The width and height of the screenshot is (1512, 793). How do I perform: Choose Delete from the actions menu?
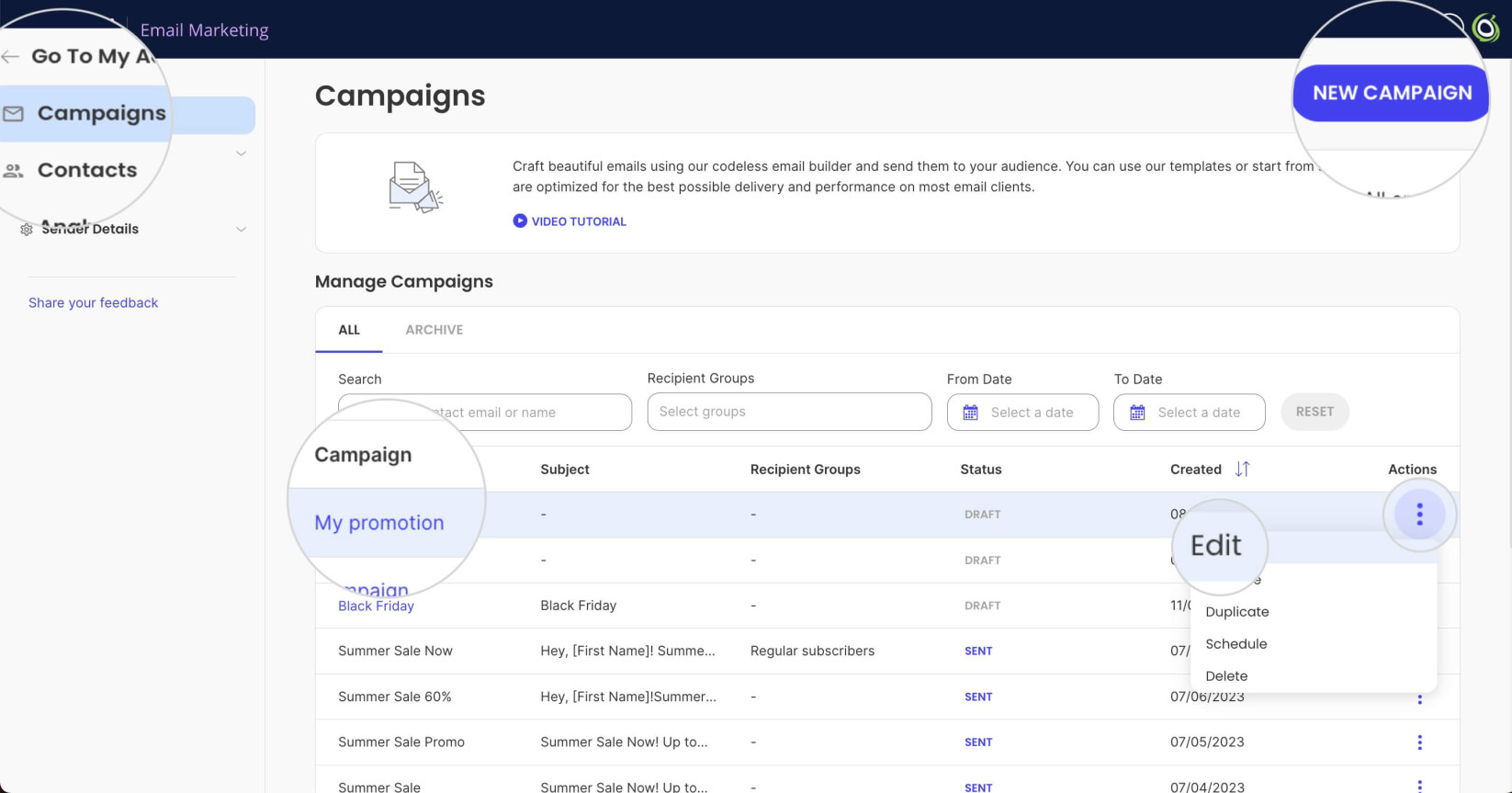tap(1226, 676)
